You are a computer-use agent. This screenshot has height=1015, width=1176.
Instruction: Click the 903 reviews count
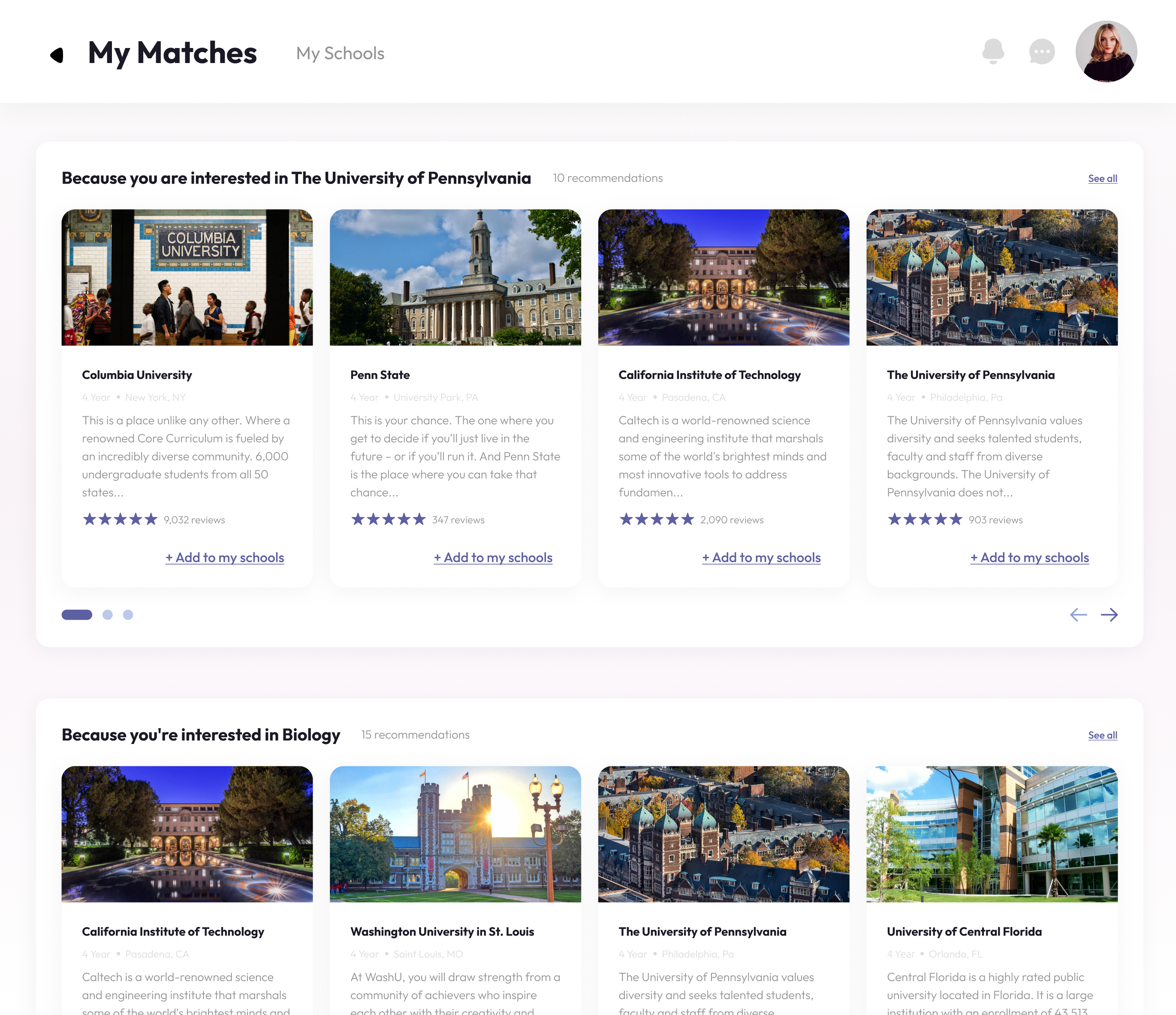995,520
